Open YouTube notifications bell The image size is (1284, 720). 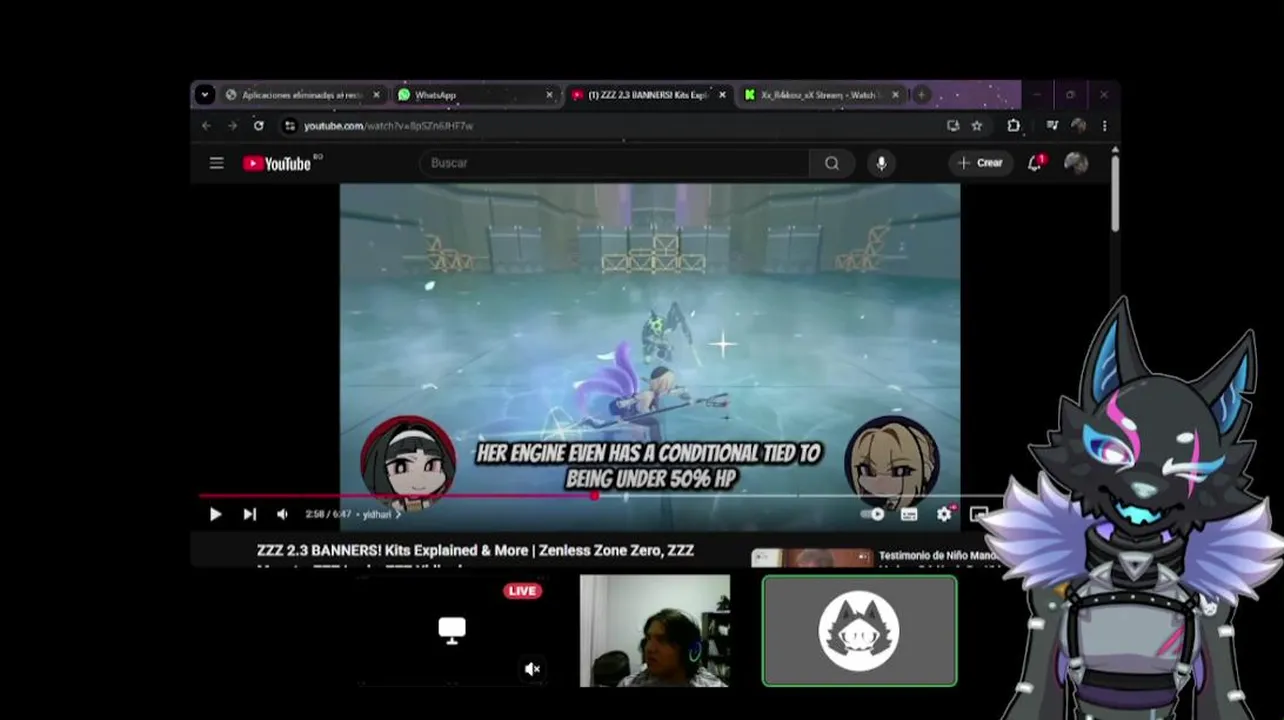point(1035,163)
